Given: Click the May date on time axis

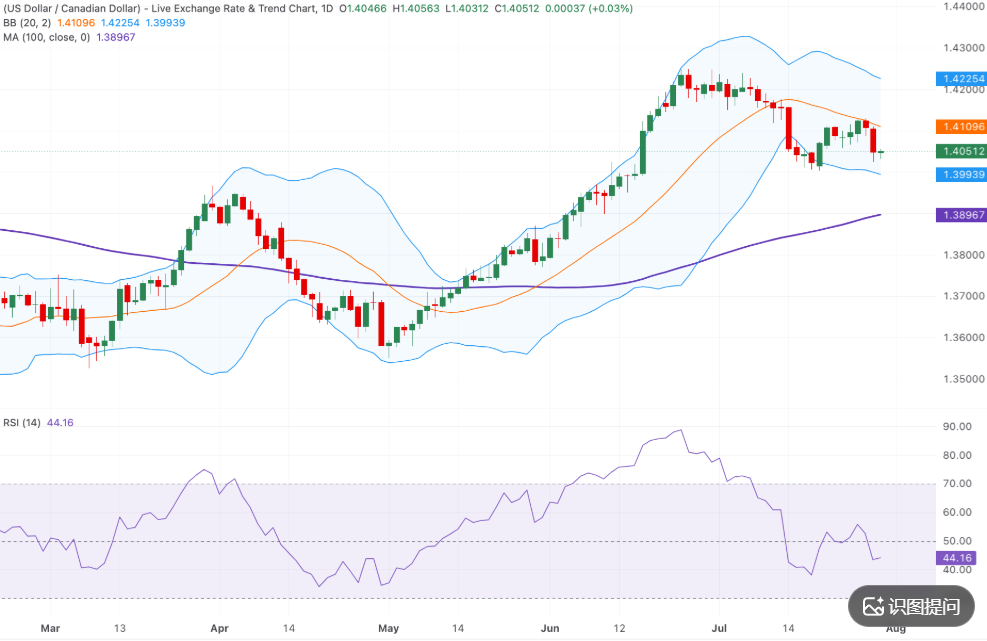Looking at the screenshot, I should [388, 628].
